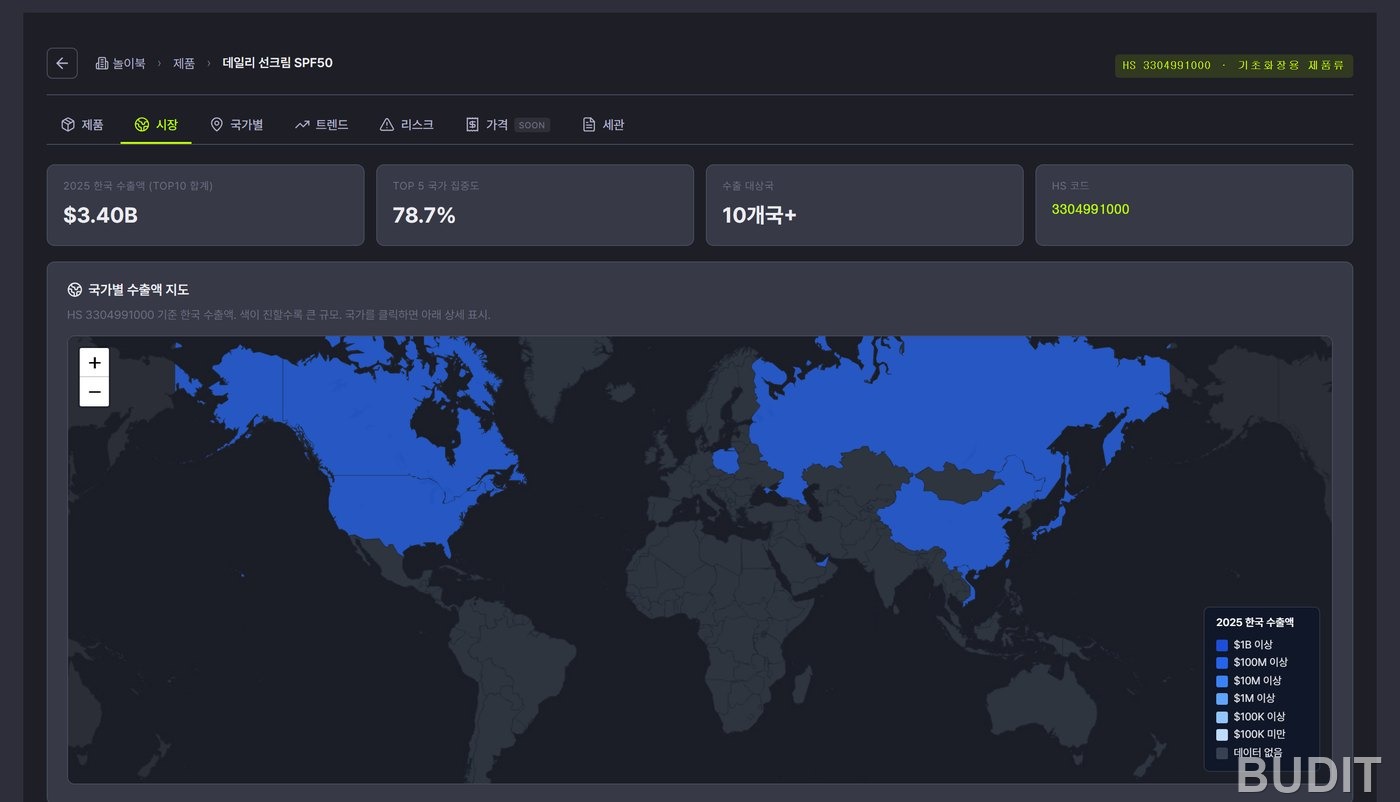Click the back arrow button
Screen dimensions: 1400x802
62,63
